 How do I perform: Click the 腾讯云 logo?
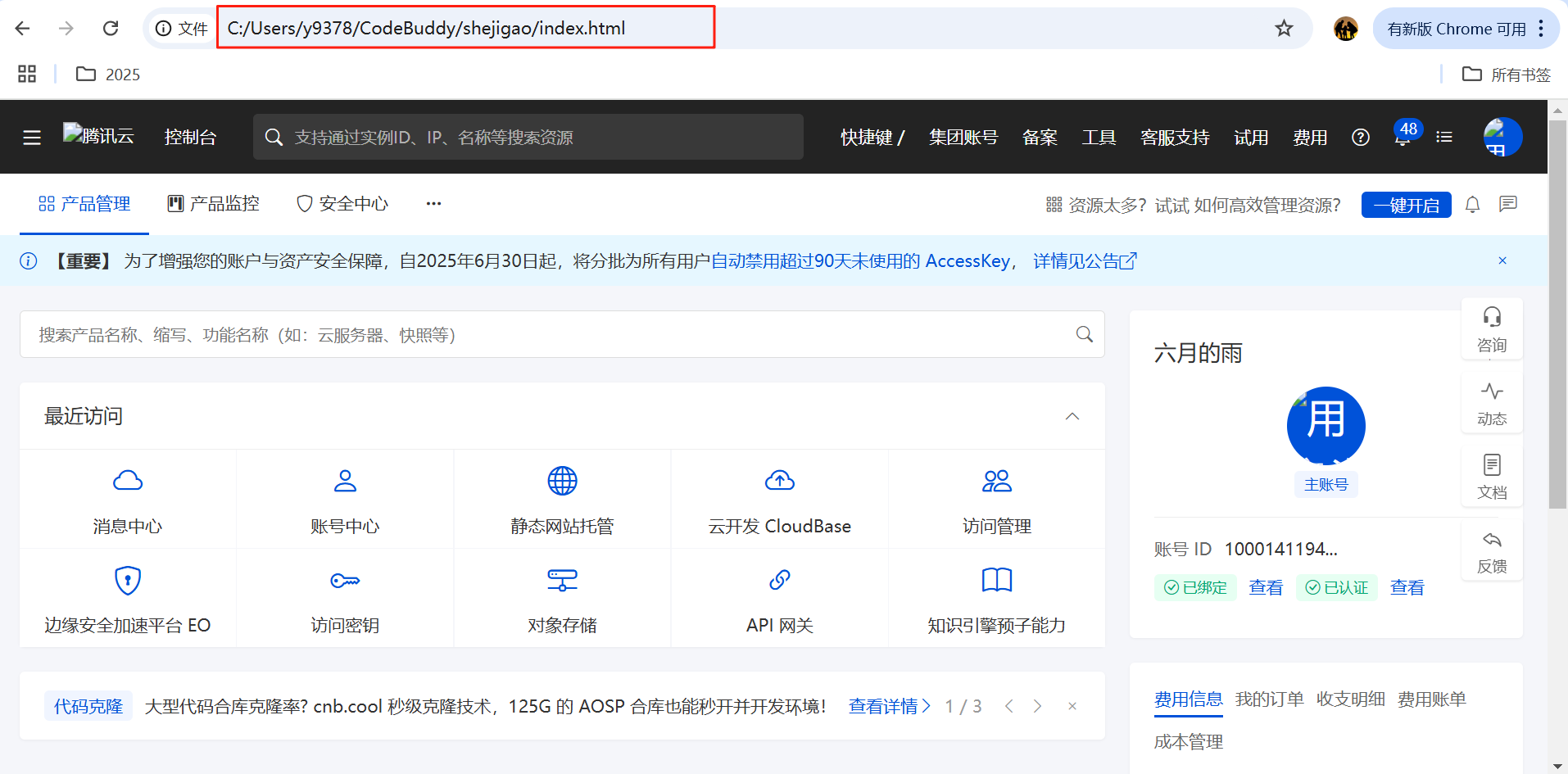pos(99,135)
